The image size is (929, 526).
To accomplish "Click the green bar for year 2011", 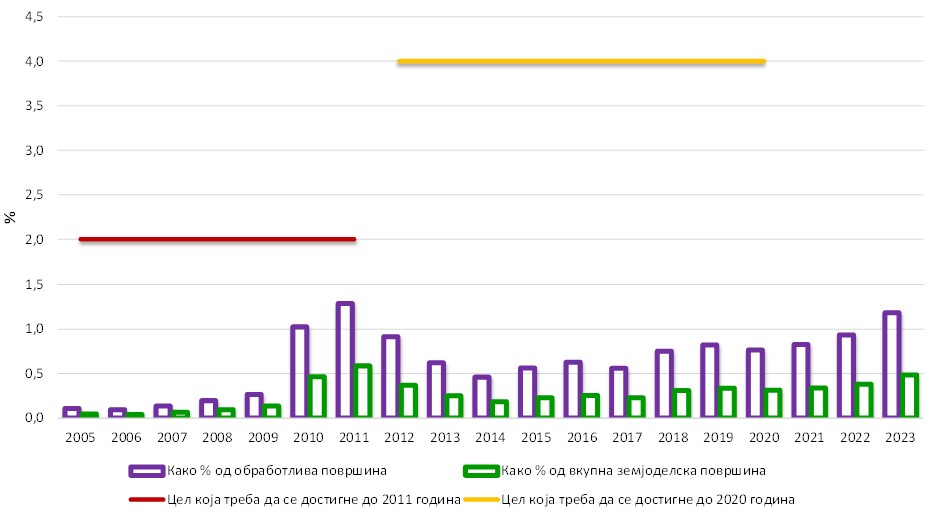I will pyautogui.click(x=362, y=391).
